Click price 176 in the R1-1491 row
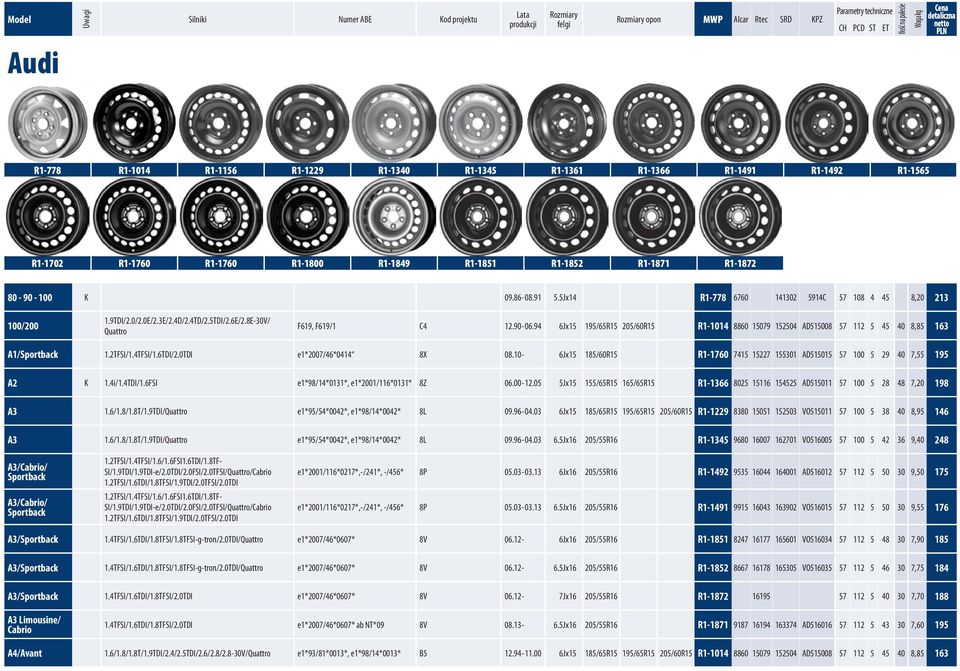 [x=942, y=507]
